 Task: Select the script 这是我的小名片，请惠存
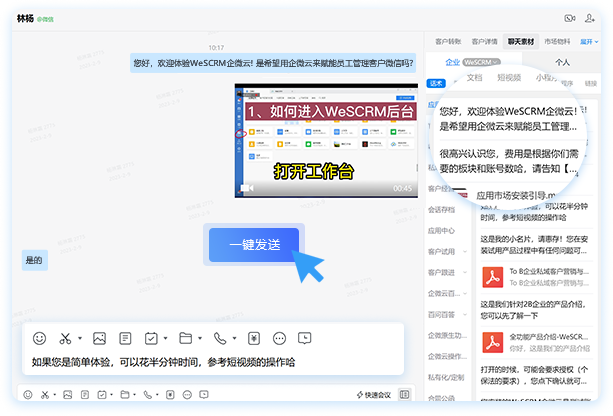[534, 245]
